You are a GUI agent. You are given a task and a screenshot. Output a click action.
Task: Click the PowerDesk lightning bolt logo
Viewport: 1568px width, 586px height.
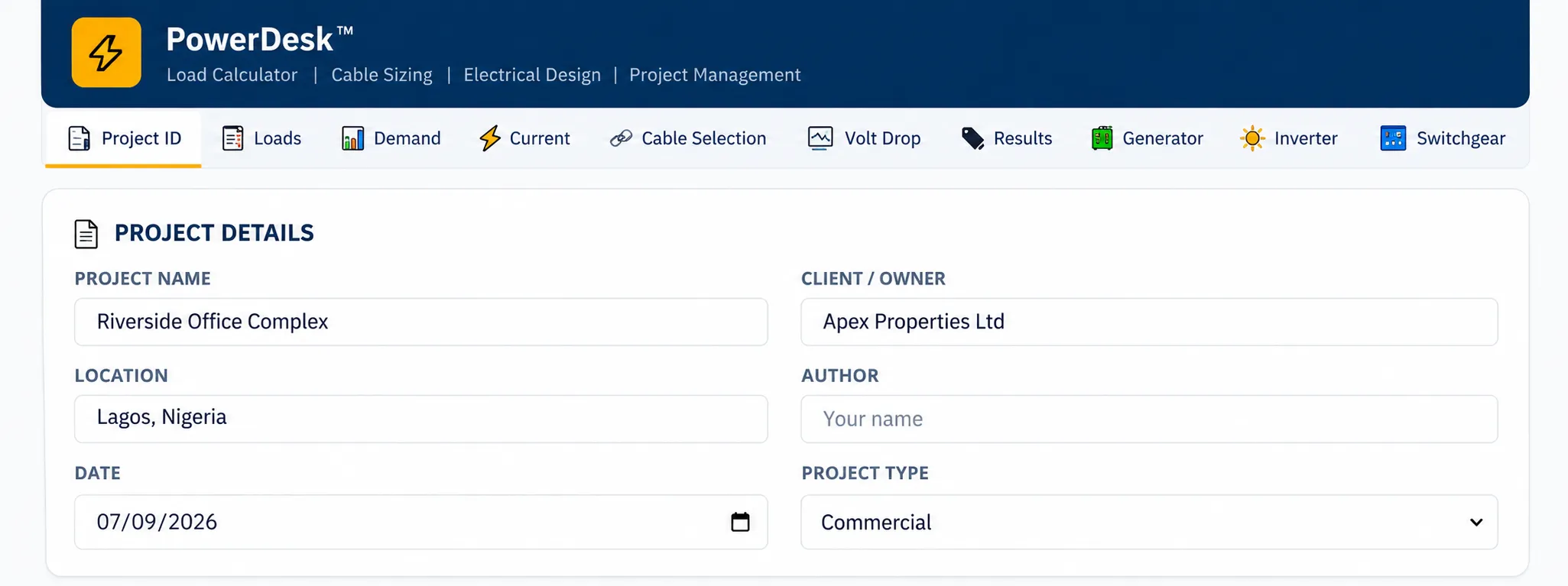(106, 53)
